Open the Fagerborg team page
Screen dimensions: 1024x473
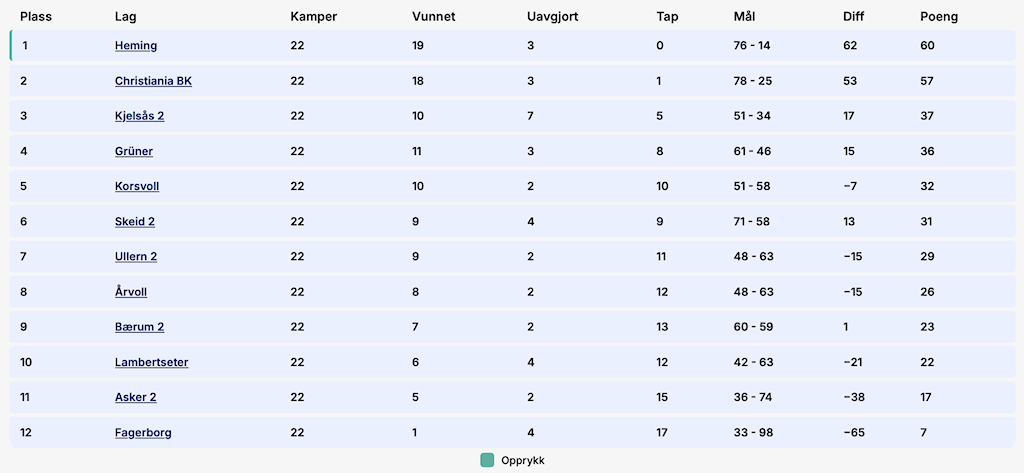click(143, 432)
